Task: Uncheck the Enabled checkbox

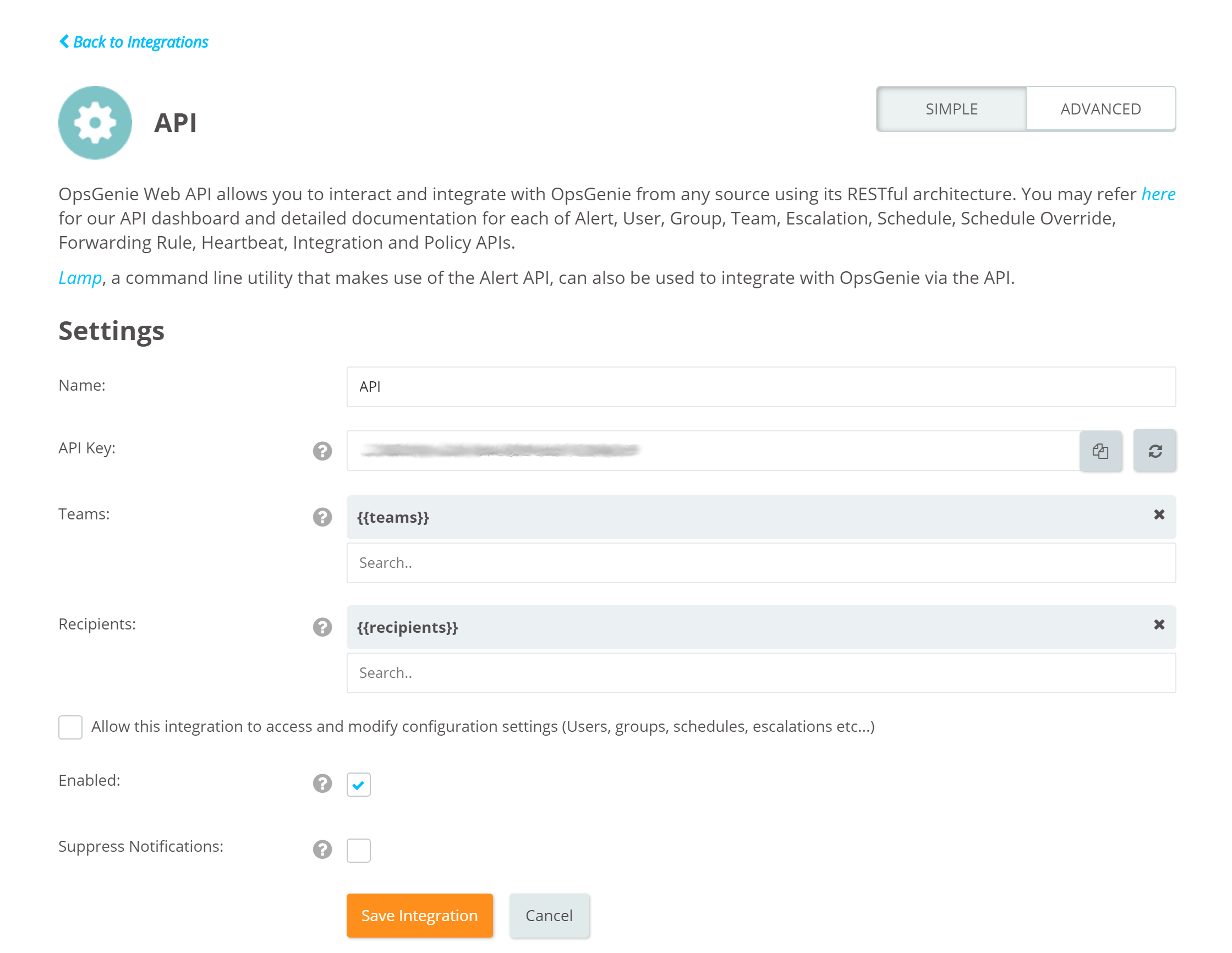Action: pyautogui.click(x=359, y=784)
